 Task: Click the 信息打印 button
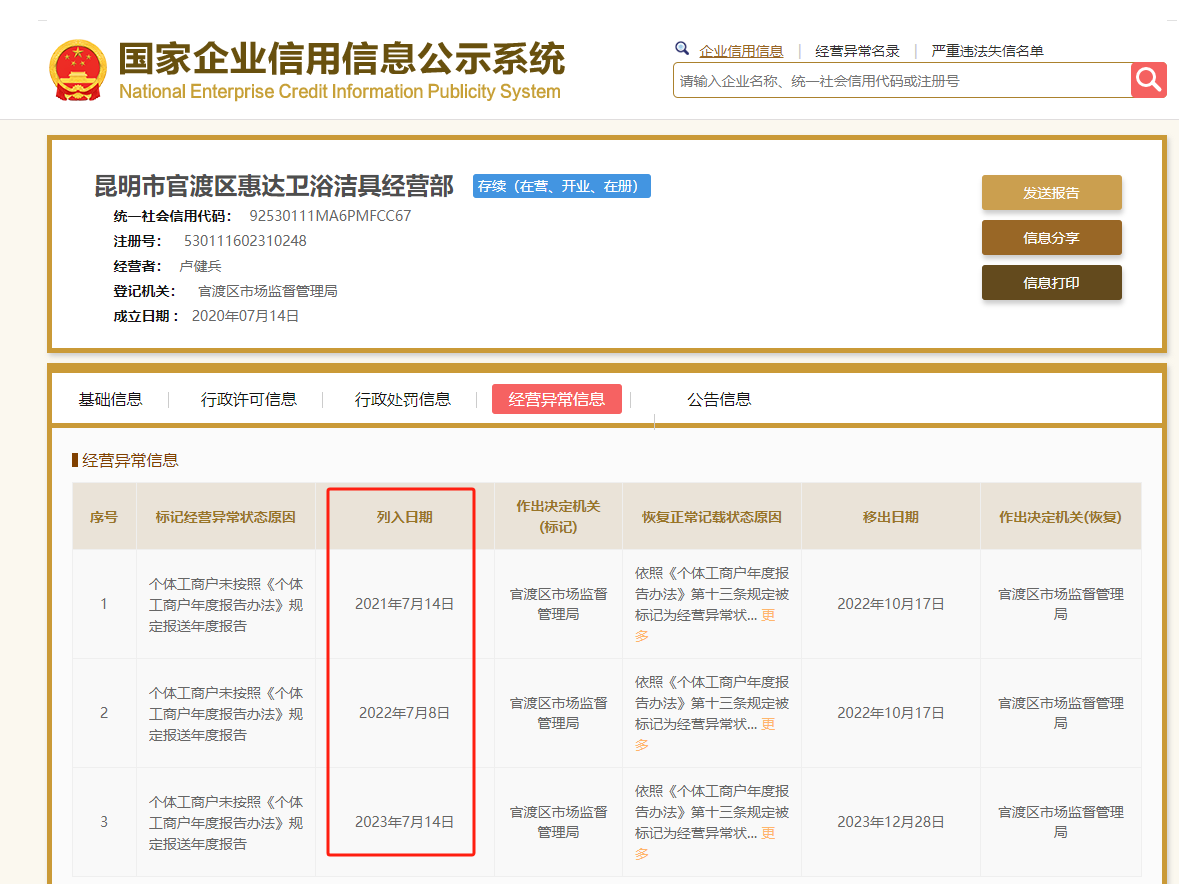1051,283
